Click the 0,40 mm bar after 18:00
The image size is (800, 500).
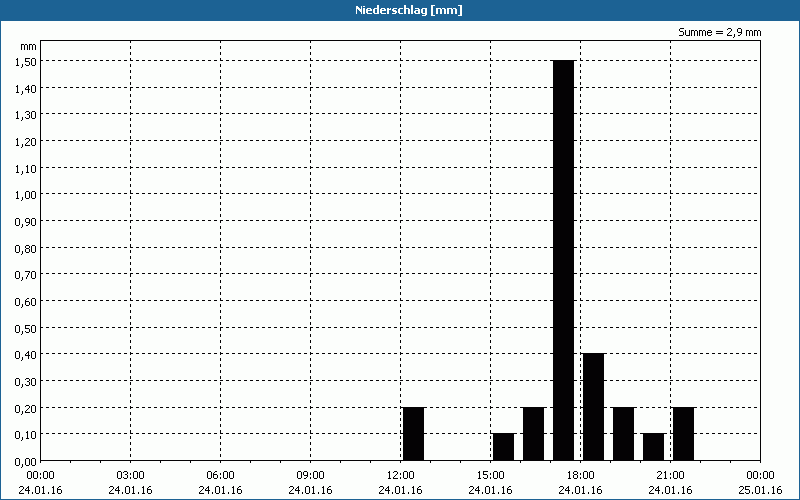593,407
